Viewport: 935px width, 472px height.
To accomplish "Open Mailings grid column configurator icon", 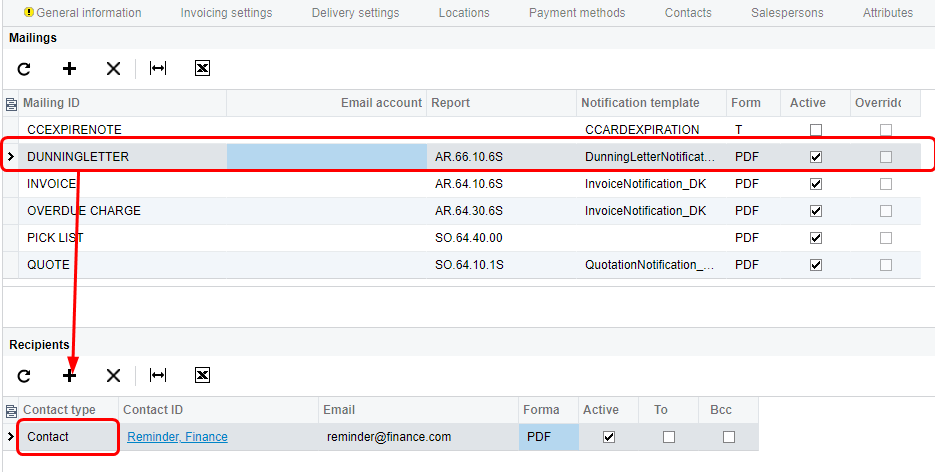I will [11, 104].
